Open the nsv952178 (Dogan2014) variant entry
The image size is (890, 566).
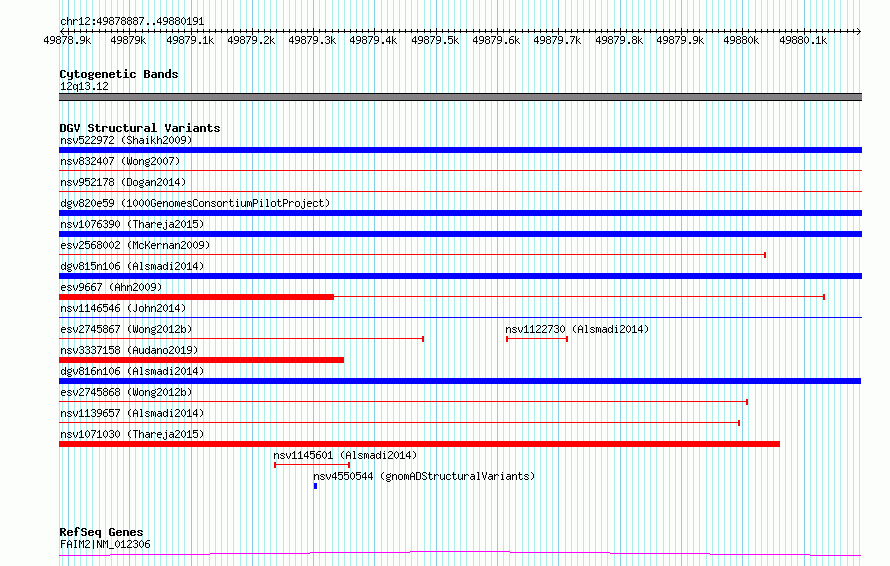[123, 182]
